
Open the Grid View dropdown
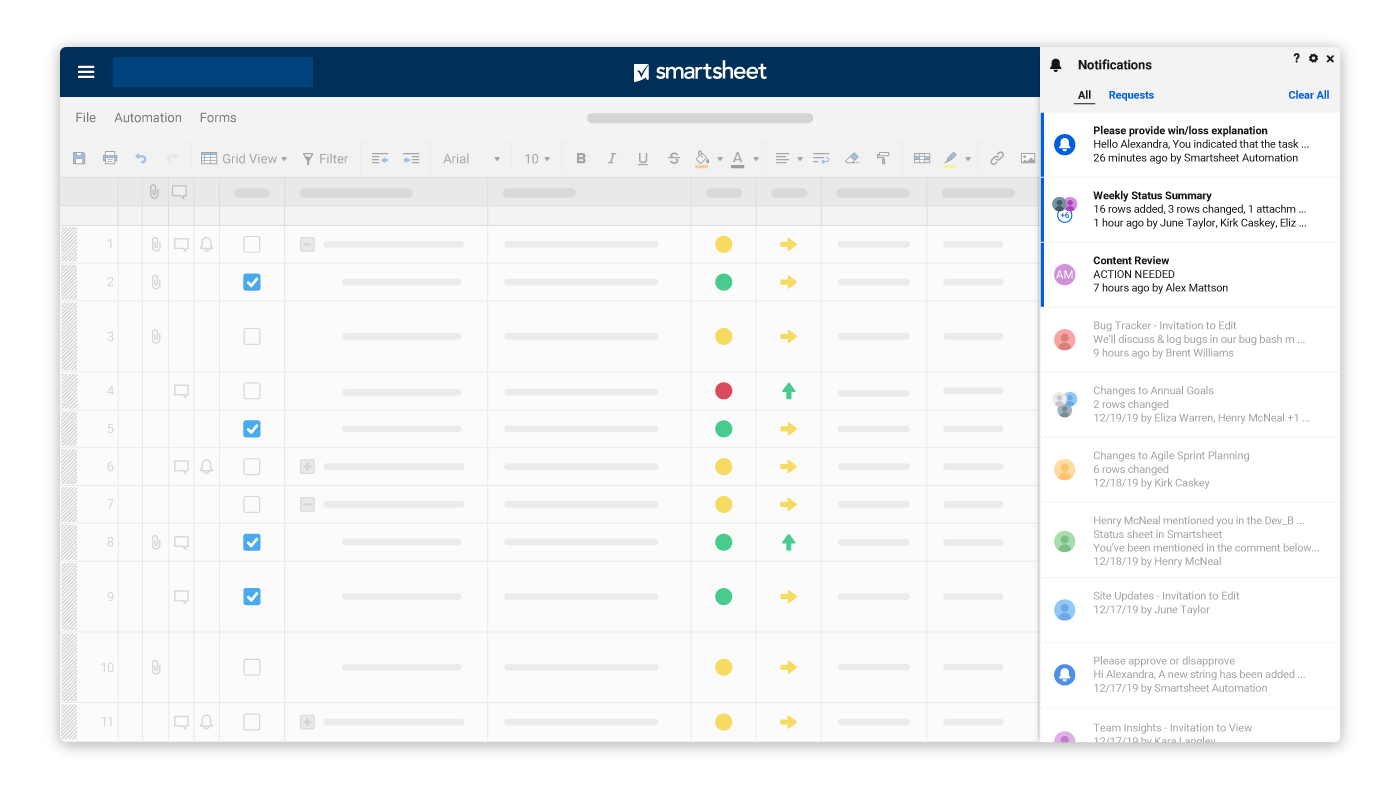[244, 158]
